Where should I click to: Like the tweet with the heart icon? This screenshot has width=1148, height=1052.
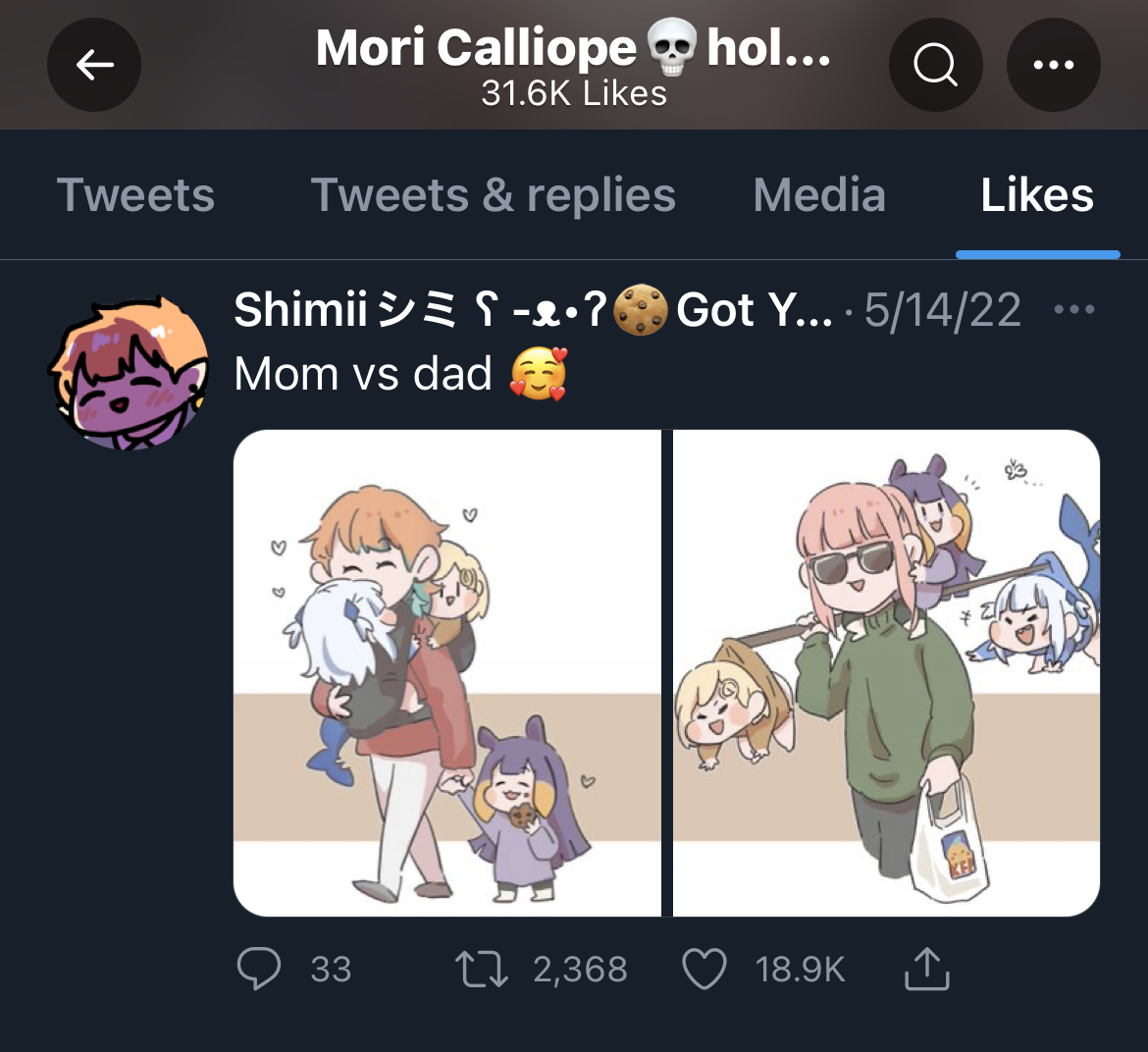[x=704, y=969]
